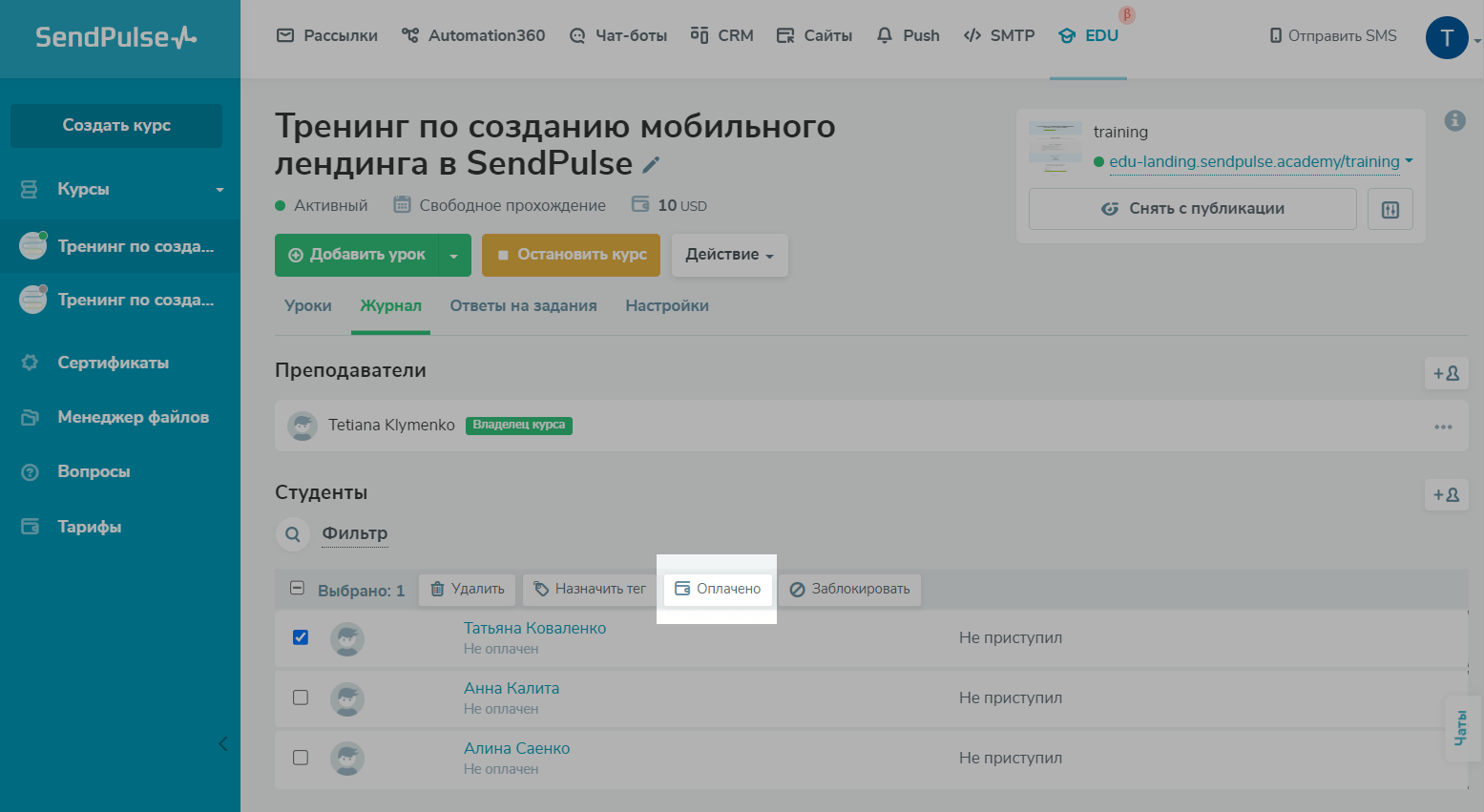
Task: Open the Рассылки menu
Action: [327, 36]
